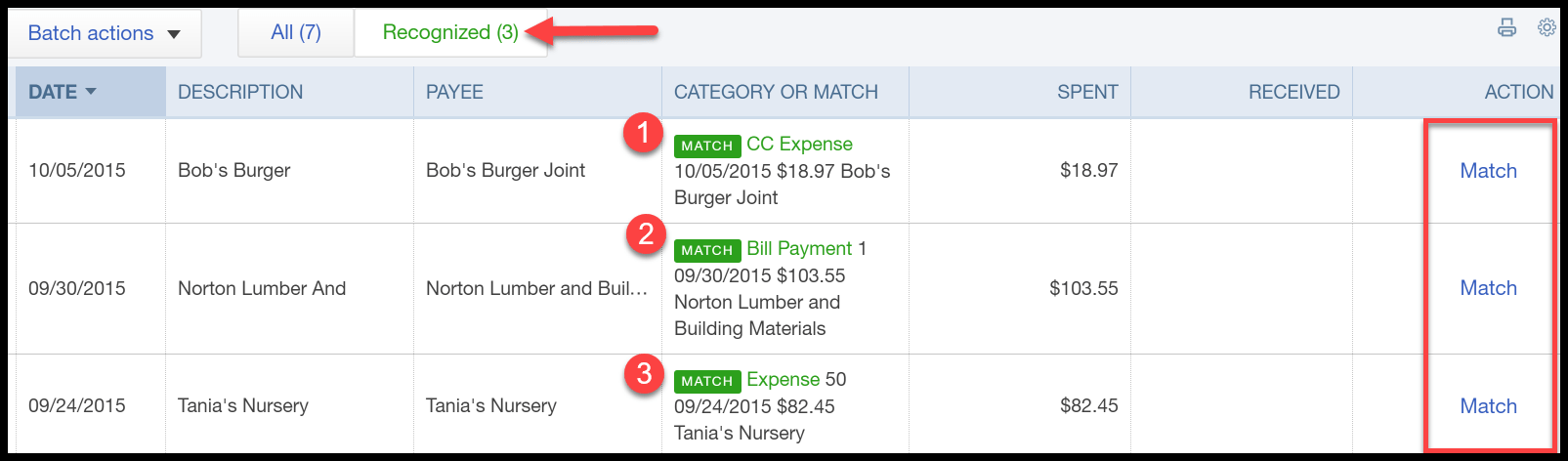Click Match for Bob's Burger transaction
The width and height of the screenshot is (1568, 461).
point(1488,171)
